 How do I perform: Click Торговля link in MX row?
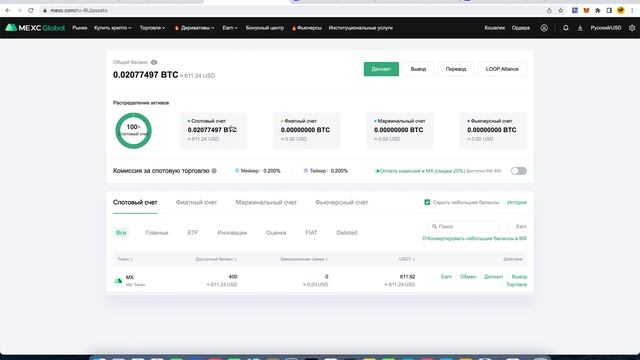coord(517,284)
